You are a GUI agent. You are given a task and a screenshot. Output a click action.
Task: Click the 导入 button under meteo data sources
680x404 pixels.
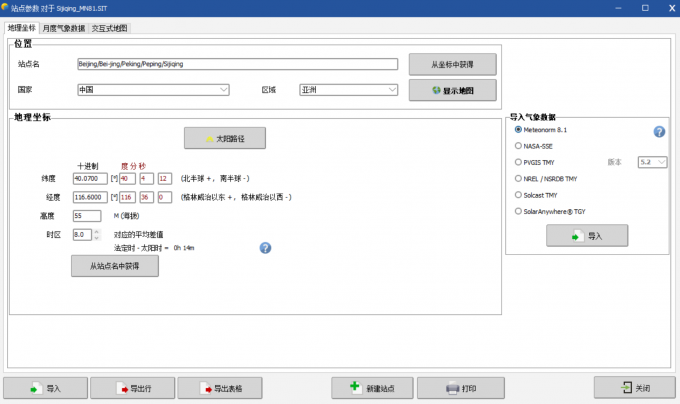587,236
